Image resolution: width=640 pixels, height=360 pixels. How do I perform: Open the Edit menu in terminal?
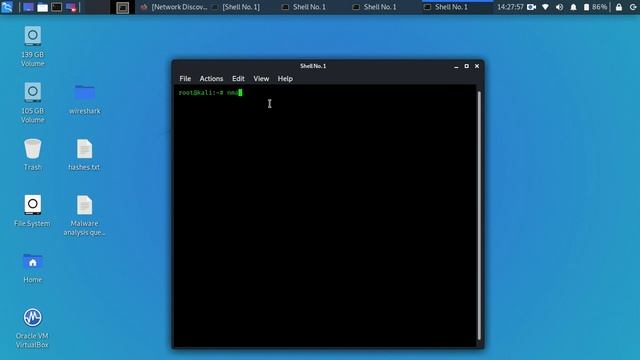click(238, 79)
